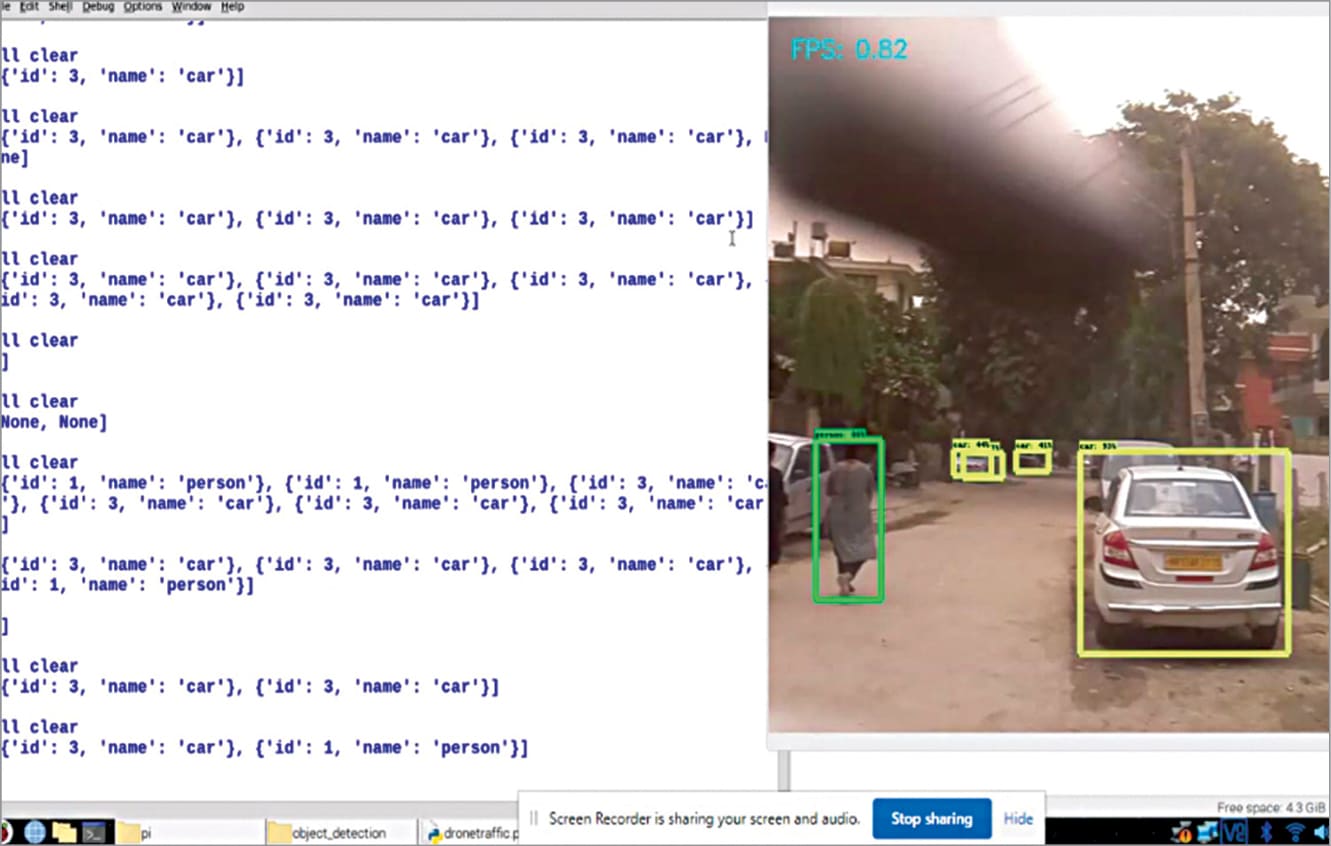
Task: Click the update notification tray icon
Action: coord(1181,831)
